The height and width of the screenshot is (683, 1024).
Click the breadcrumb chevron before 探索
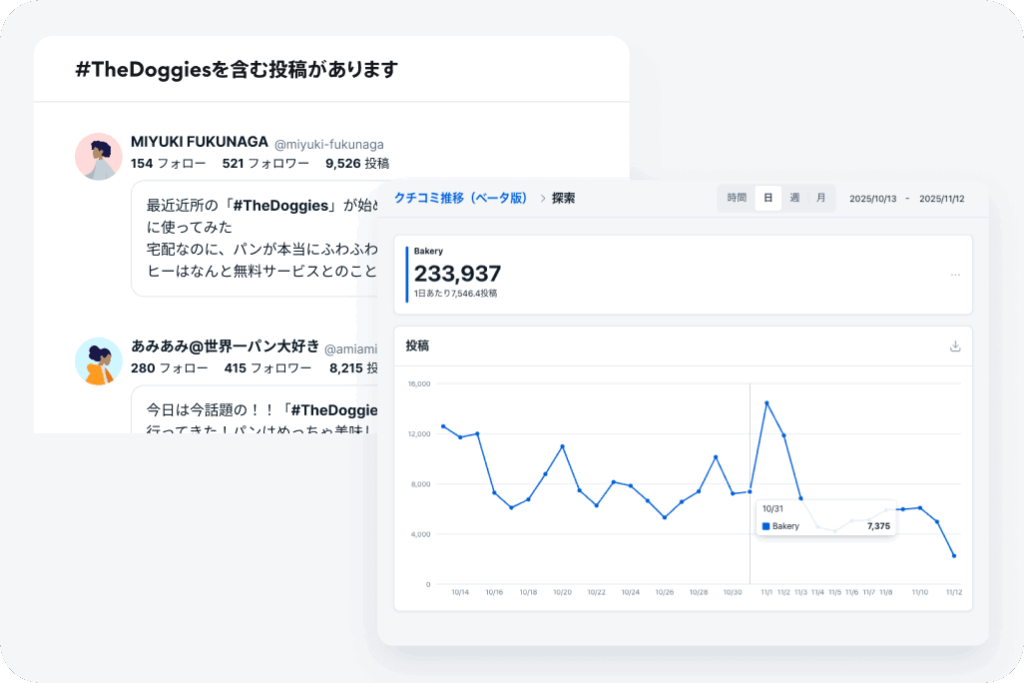point(543,198)
